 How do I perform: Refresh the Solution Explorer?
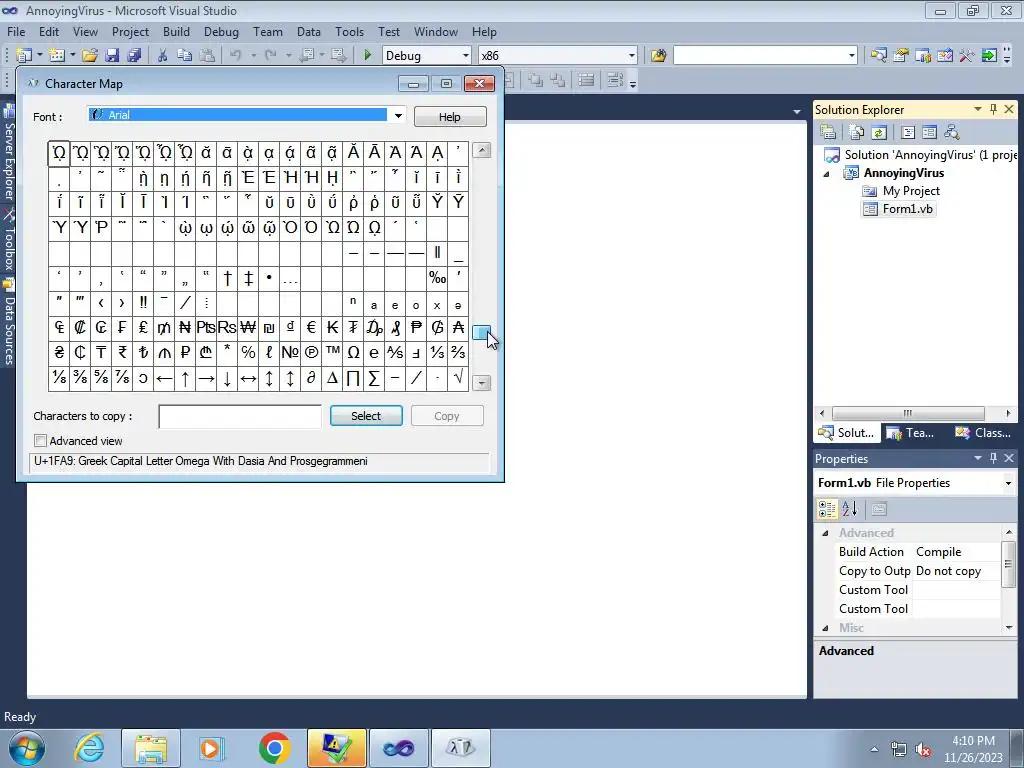click(x=879, y=133)
